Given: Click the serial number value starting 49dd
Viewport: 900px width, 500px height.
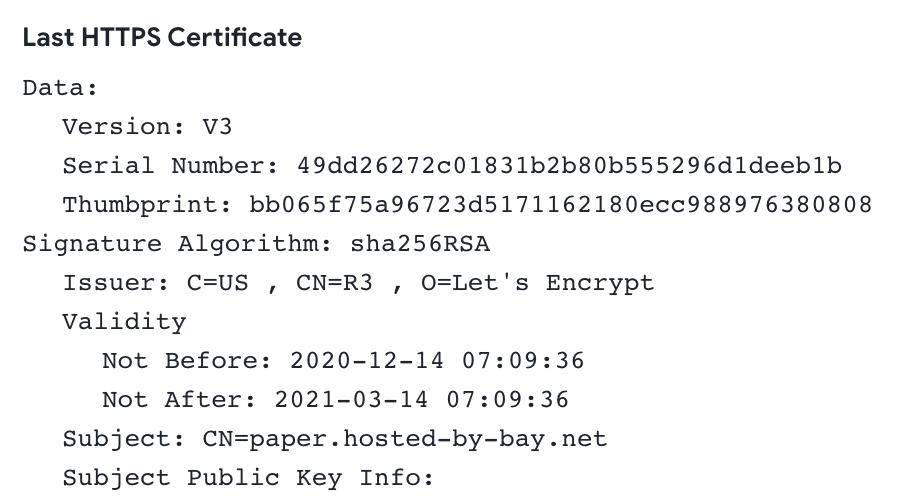Looking at the screenshot, I should click(569, 166).
